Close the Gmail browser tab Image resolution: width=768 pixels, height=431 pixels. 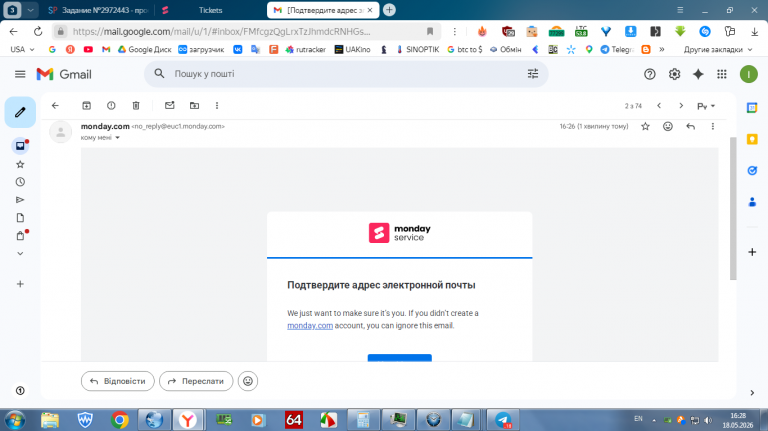[x=370, y=10]
